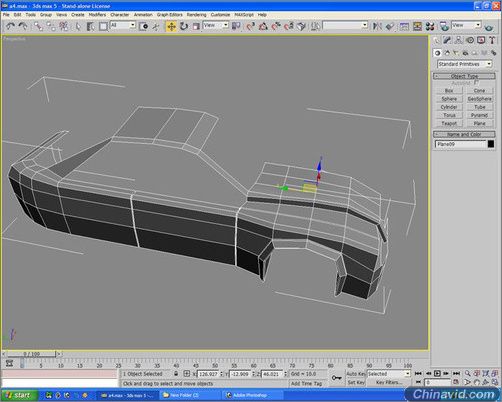Switch to Adobe Photoshop in taskbar
502x402 pixels.
coord(253,395)
